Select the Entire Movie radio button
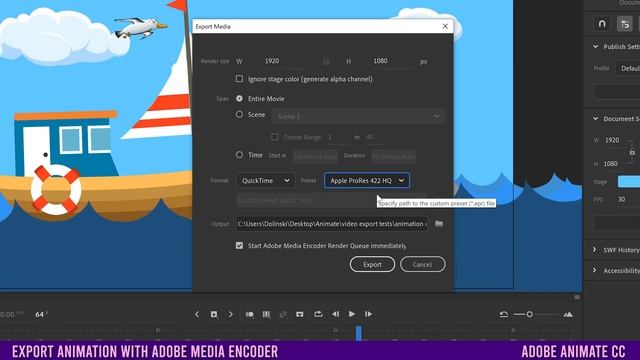 click(239, 98)
